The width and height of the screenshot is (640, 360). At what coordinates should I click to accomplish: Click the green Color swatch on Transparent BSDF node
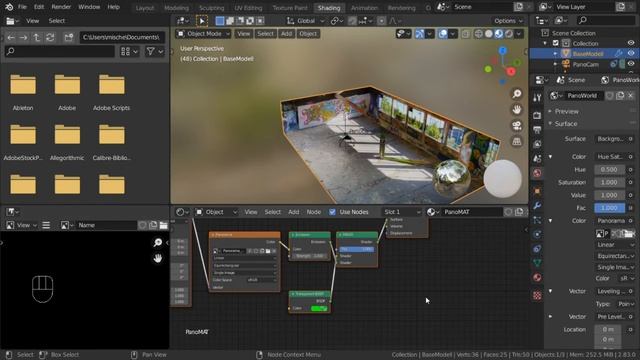click(319, 309)
